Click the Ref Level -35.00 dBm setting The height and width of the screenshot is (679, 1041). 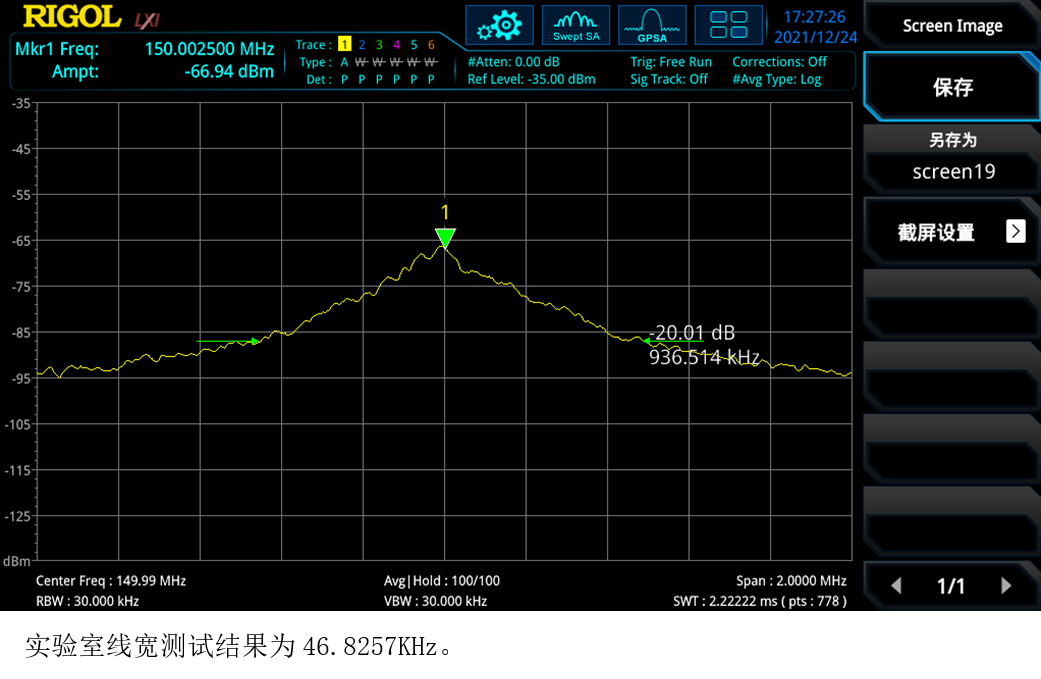click(x=531, y=79)
